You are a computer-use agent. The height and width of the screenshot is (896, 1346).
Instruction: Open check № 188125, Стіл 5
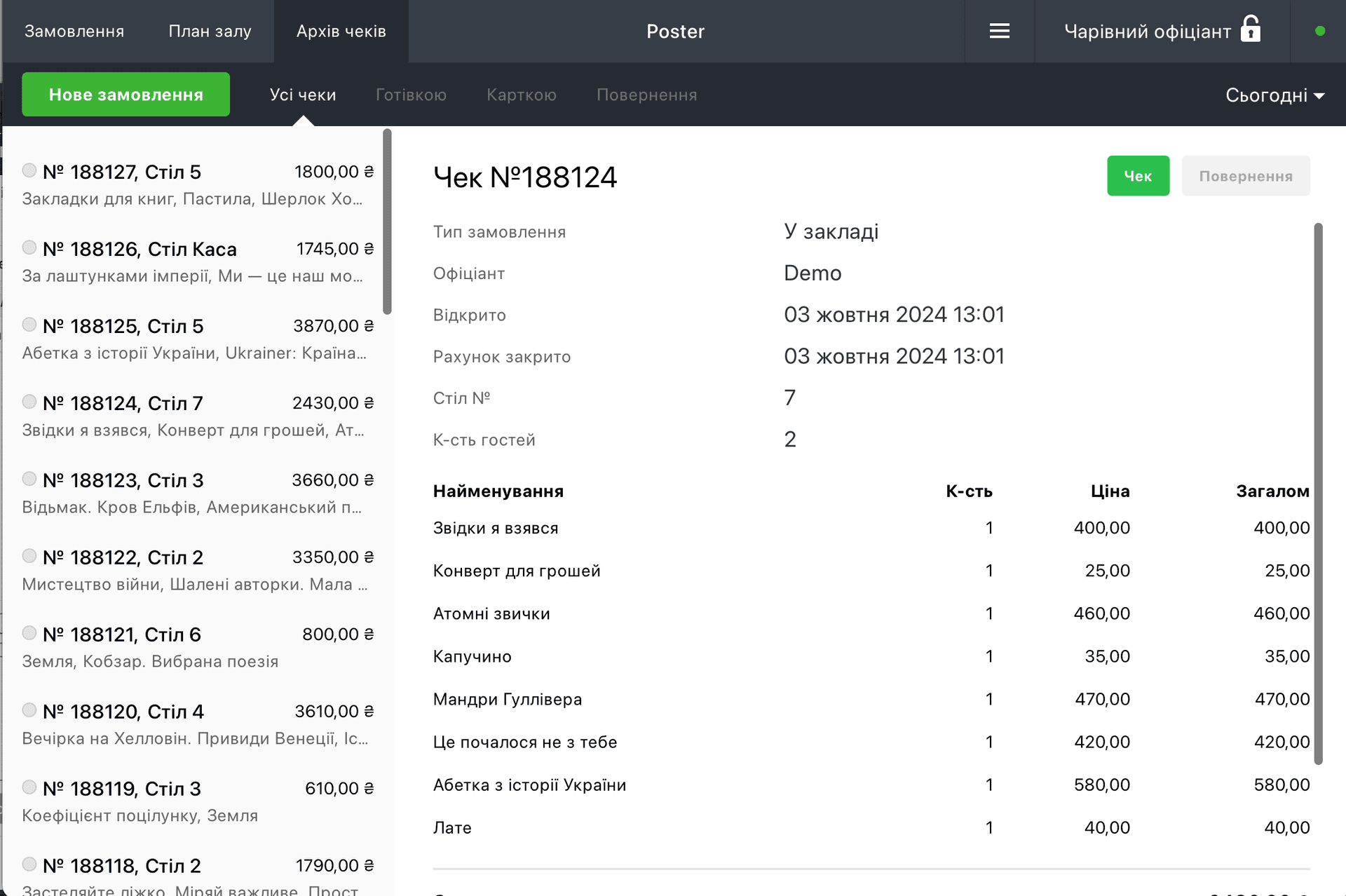(198, 339)
